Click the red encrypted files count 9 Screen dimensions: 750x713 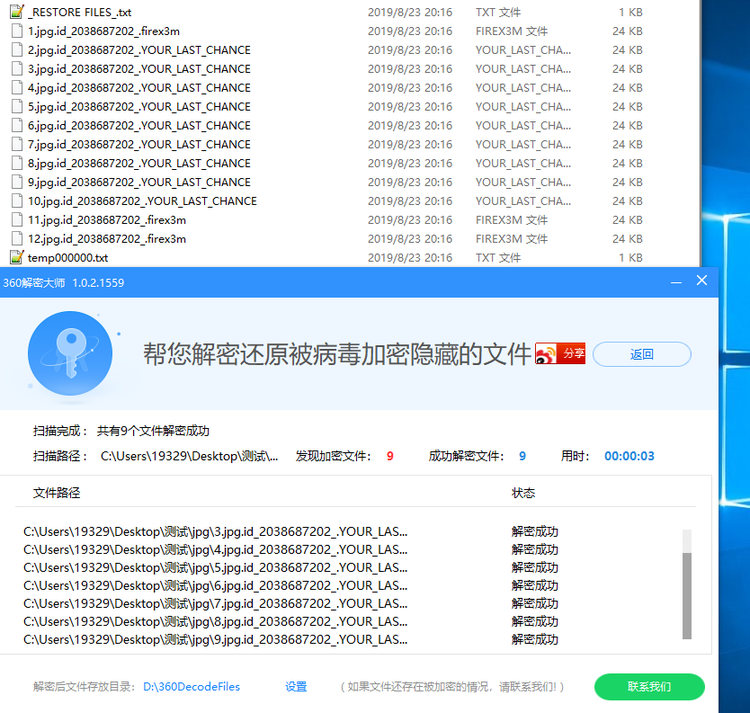coord(390,456)
